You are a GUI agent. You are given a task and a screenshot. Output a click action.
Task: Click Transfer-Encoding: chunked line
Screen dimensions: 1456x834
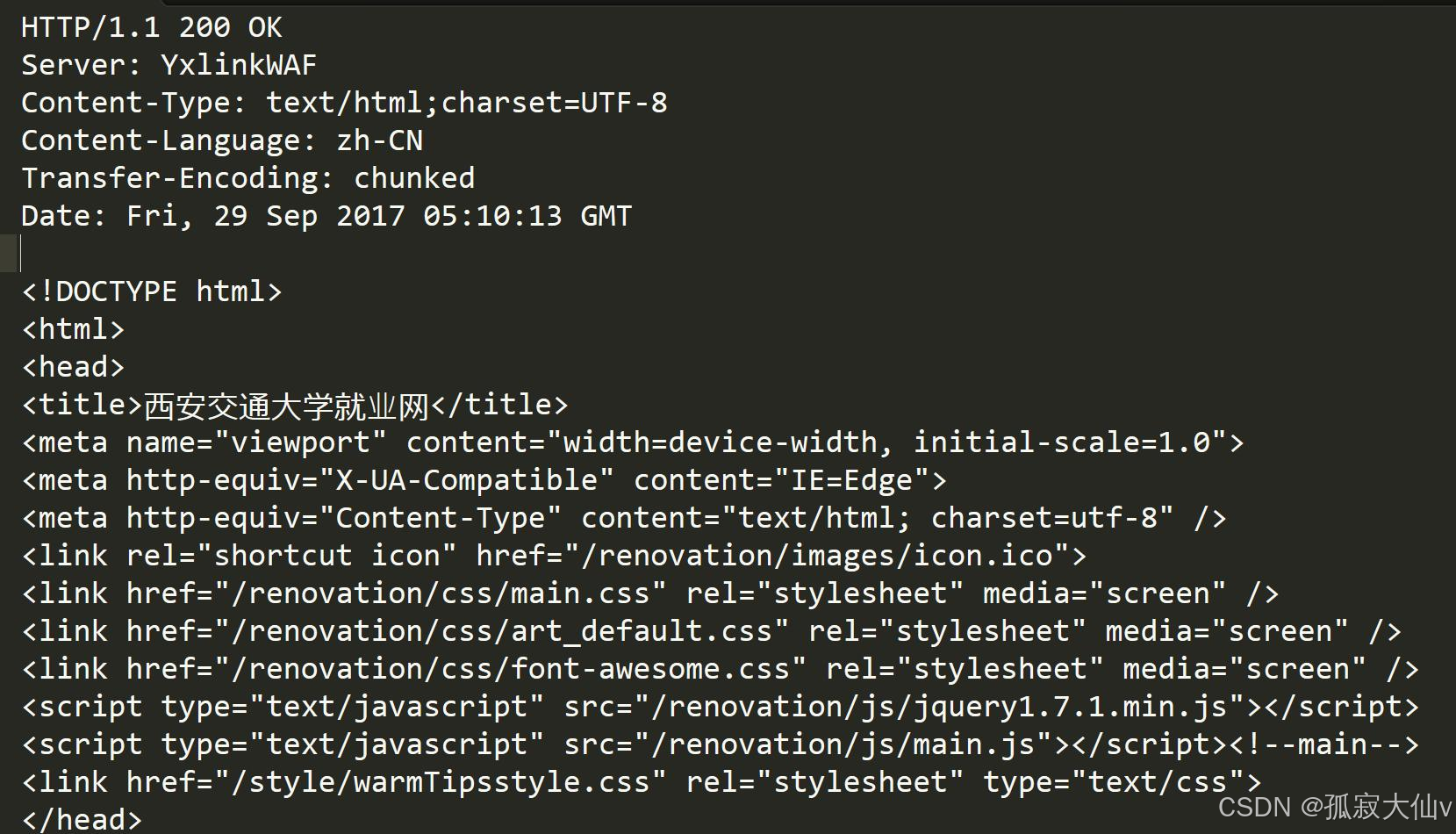(x=247, y=178)
